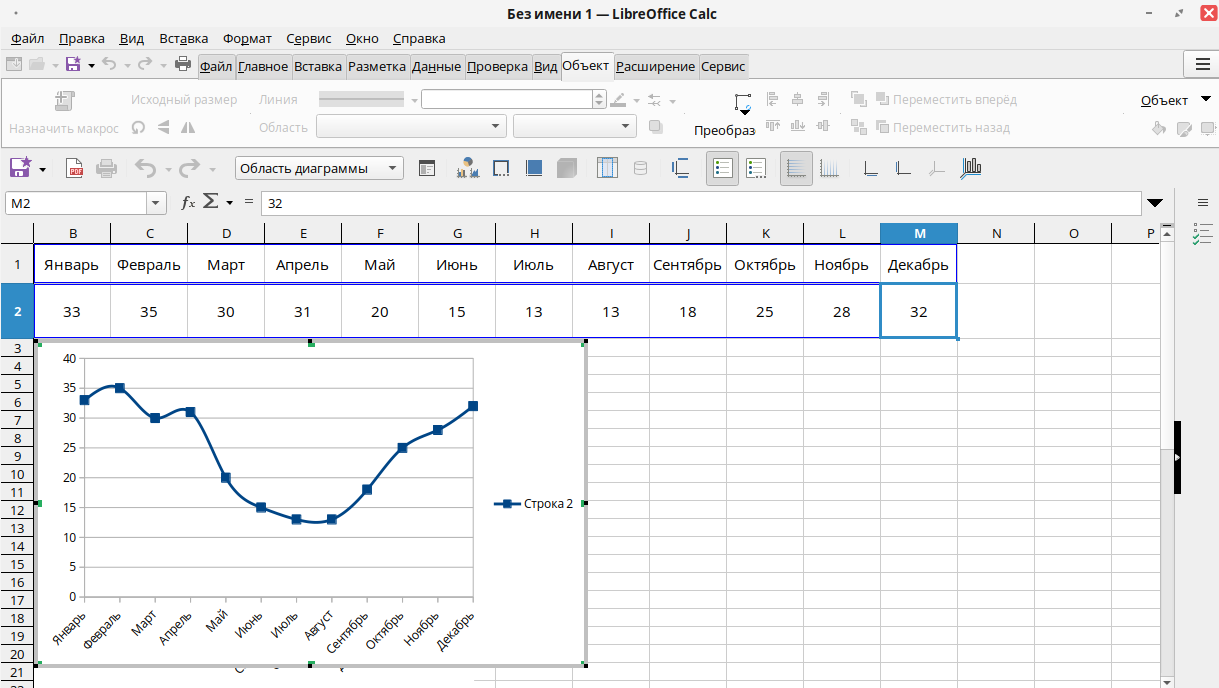
Task: Open the Формат menu
Action: pyautogui.click(x=247, y=39)
